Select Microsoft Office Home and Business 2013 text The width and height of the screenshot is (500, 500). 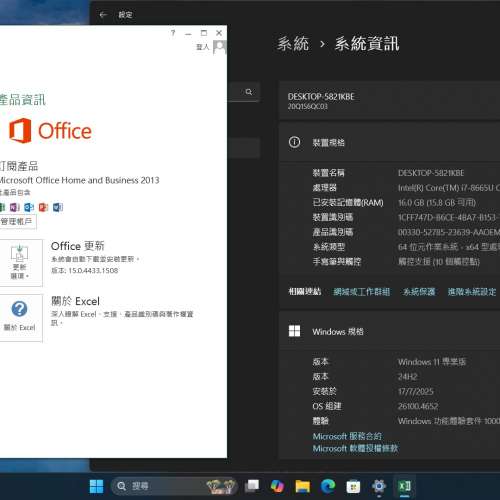pos(79,180)
